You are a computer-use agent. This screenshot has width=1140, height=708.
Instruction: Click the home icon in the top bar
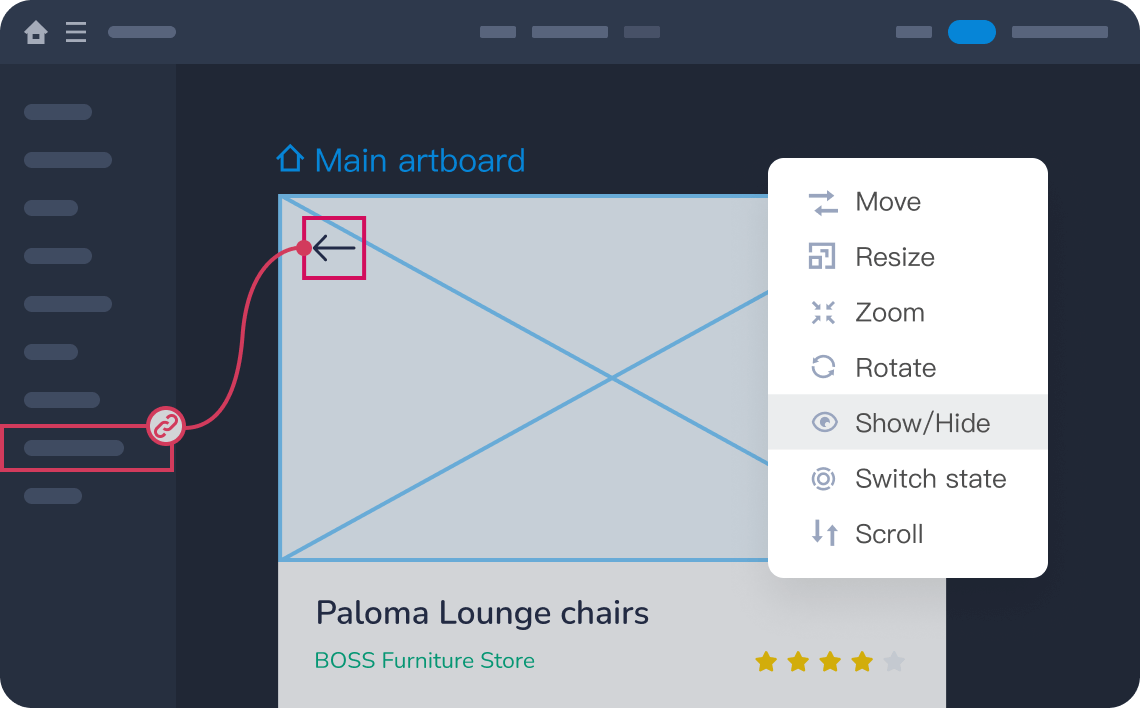pyautogui.click(x=36, y=33)
